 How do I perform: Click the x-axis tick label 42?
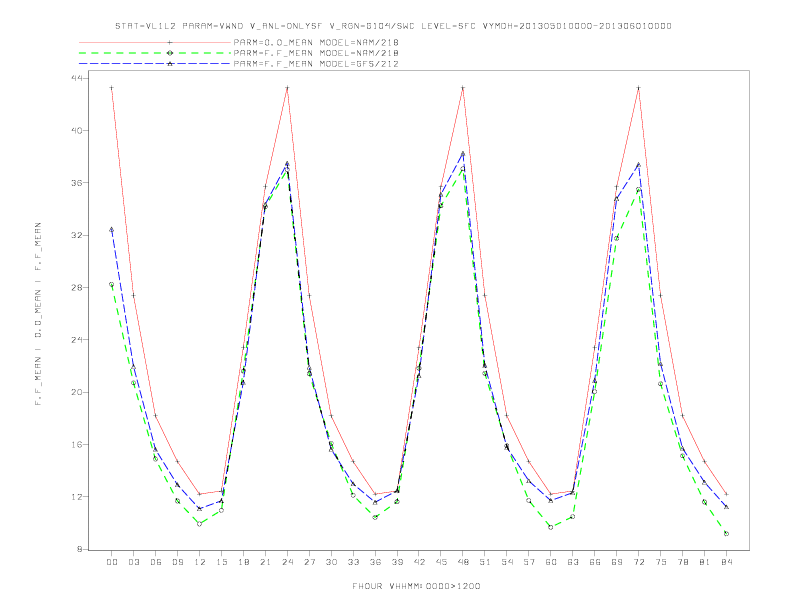(x=419, y=562)
